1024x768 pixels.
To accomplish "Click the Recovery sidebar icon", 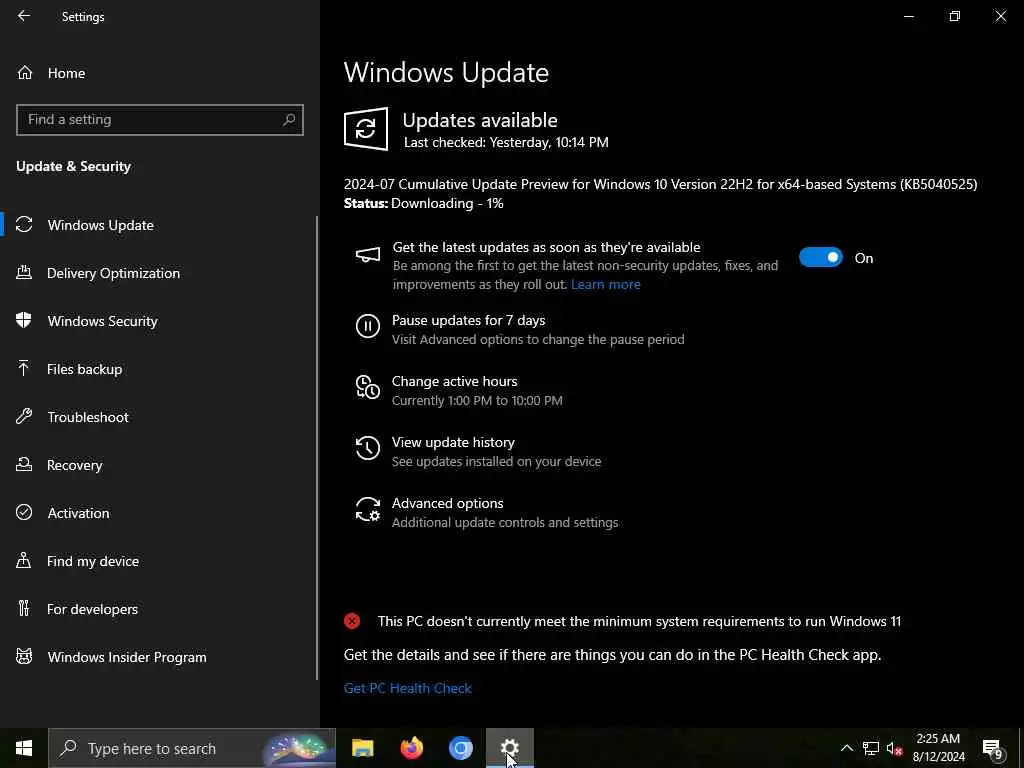I will click(x=24, y=464).
